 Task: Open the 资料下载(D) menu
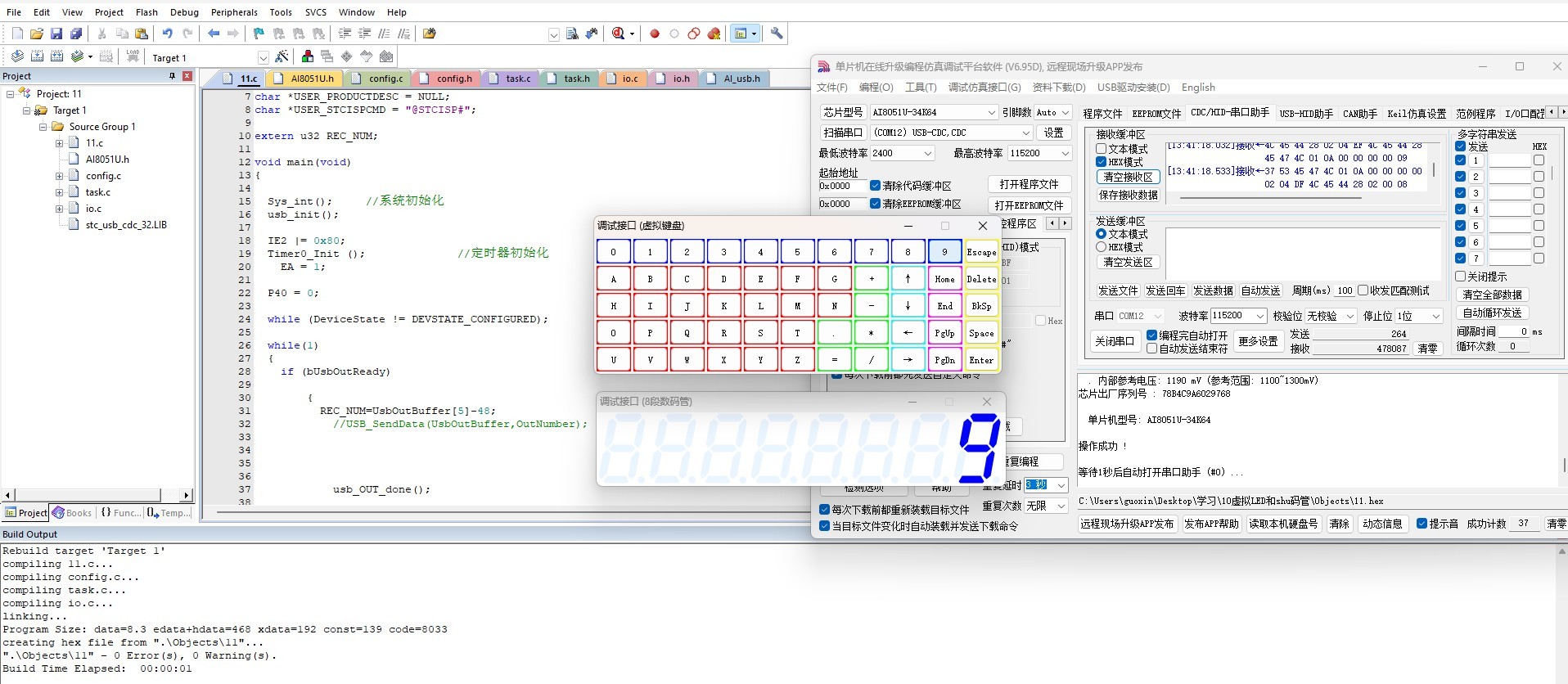click(1059, 88)
